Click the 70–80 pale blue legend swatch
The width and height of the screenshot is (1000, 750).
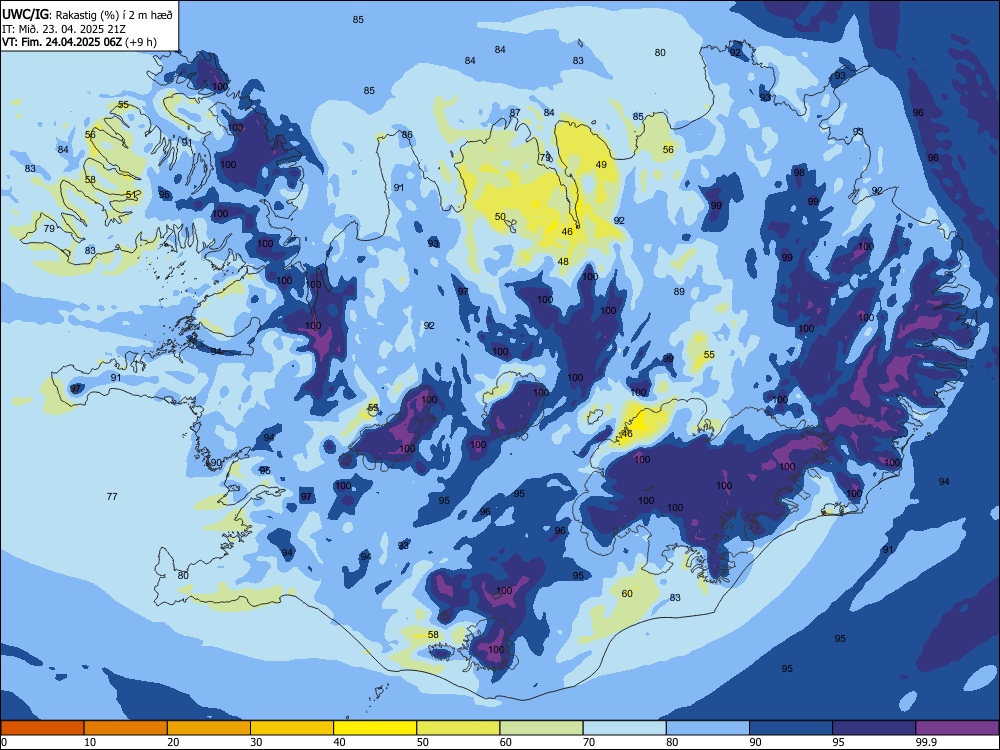[624, 728]
